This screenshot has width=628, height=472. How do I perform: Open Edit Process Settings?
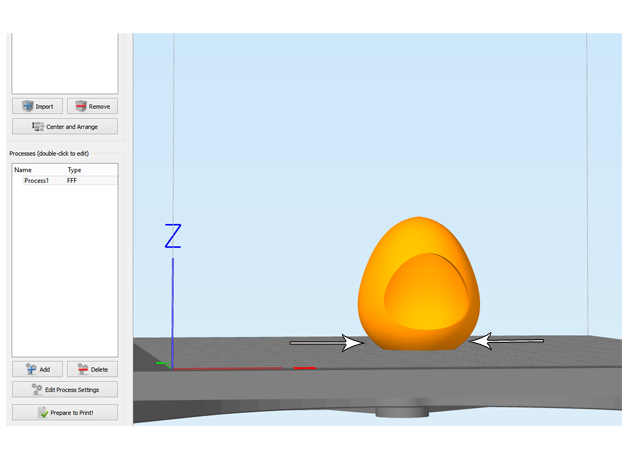[65, 389]
